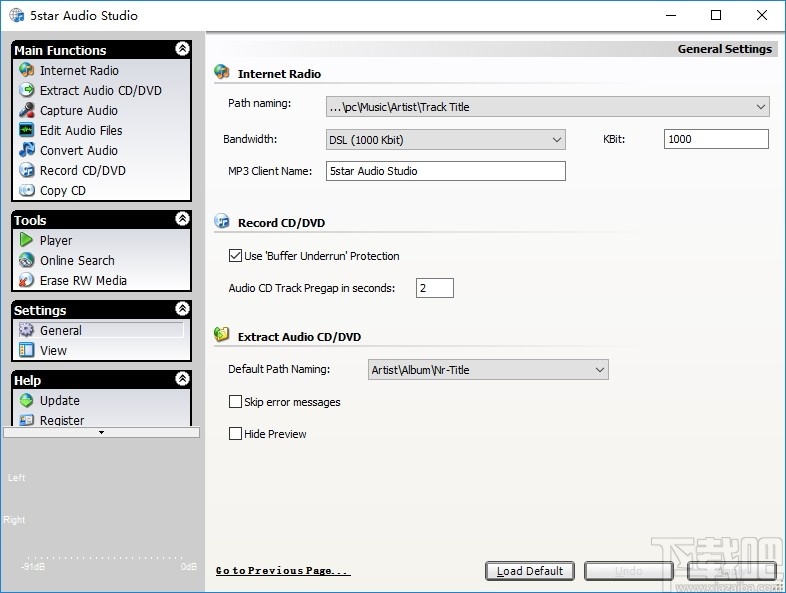Click the Convert Audio note icon
Image resolution: width=786 pixels, height=593 pixels.
tap(27, 150)
